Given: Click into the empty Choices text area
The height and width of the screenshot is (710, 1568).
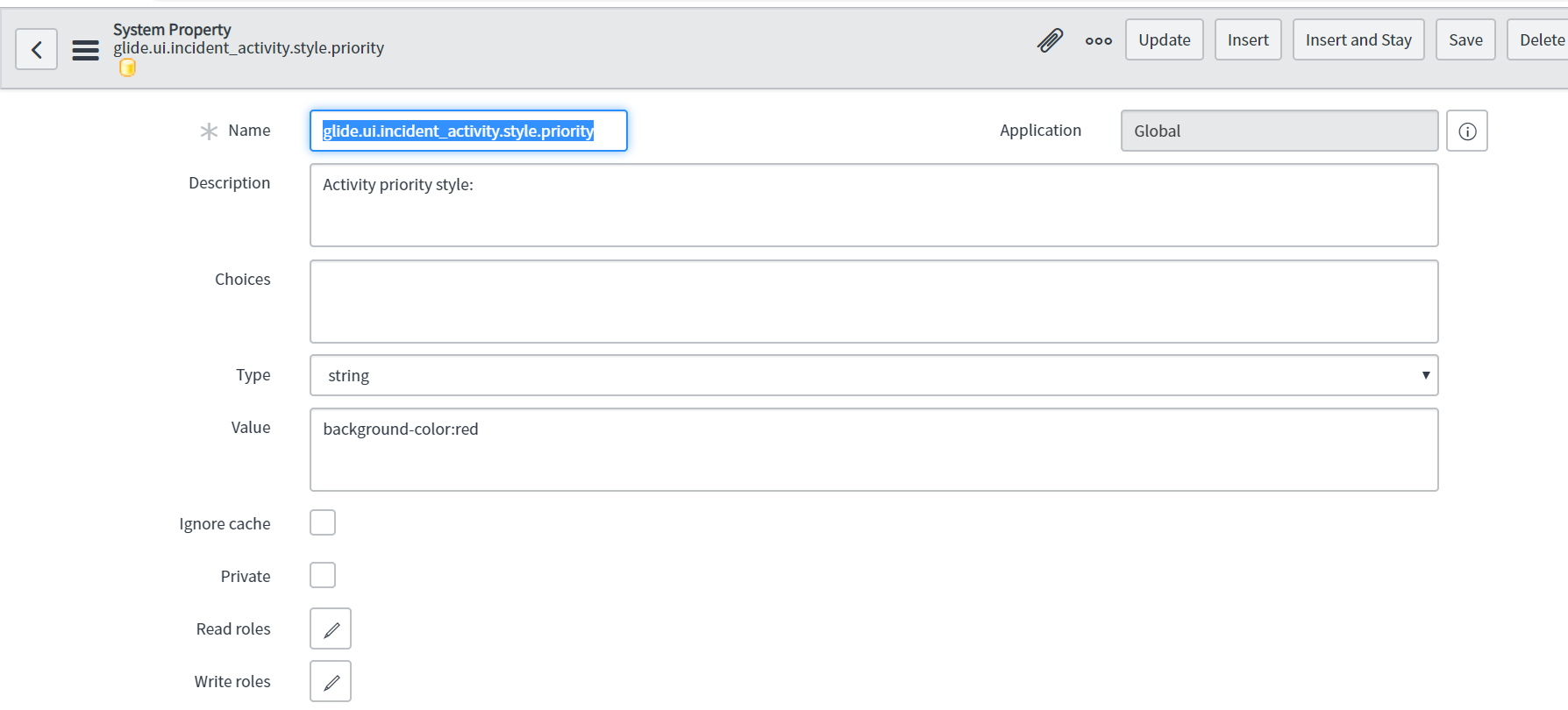Looking at the screenshot, I should coord(874,302).
